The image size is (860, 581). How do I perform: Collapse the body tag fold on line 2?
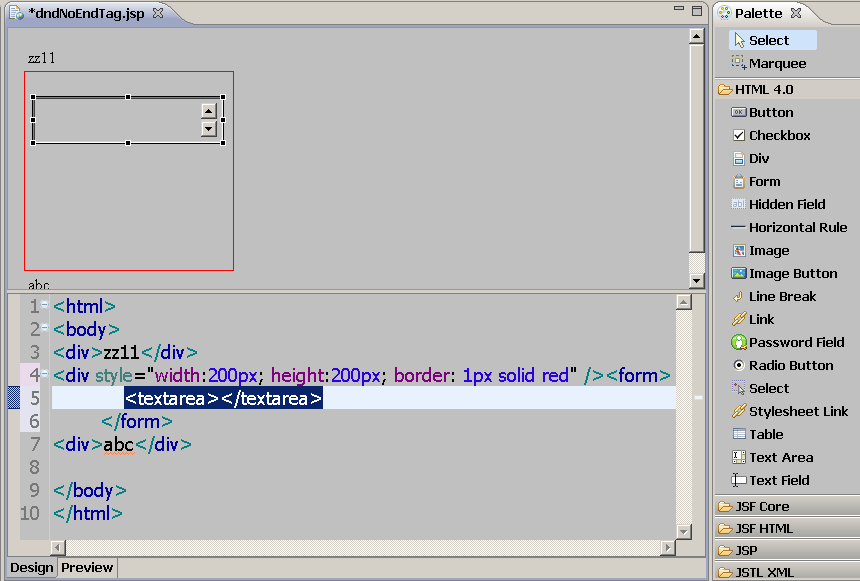45,328
